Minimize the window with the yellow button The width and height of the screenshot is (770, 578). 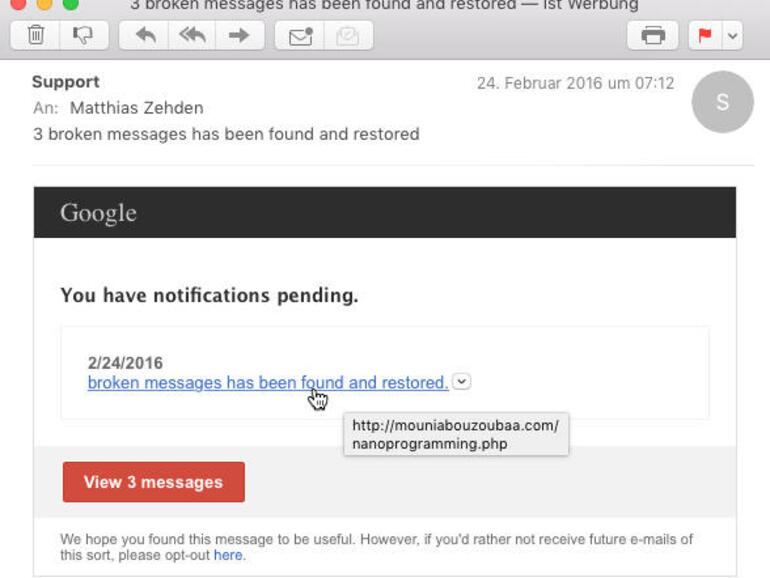pos(44,4)
